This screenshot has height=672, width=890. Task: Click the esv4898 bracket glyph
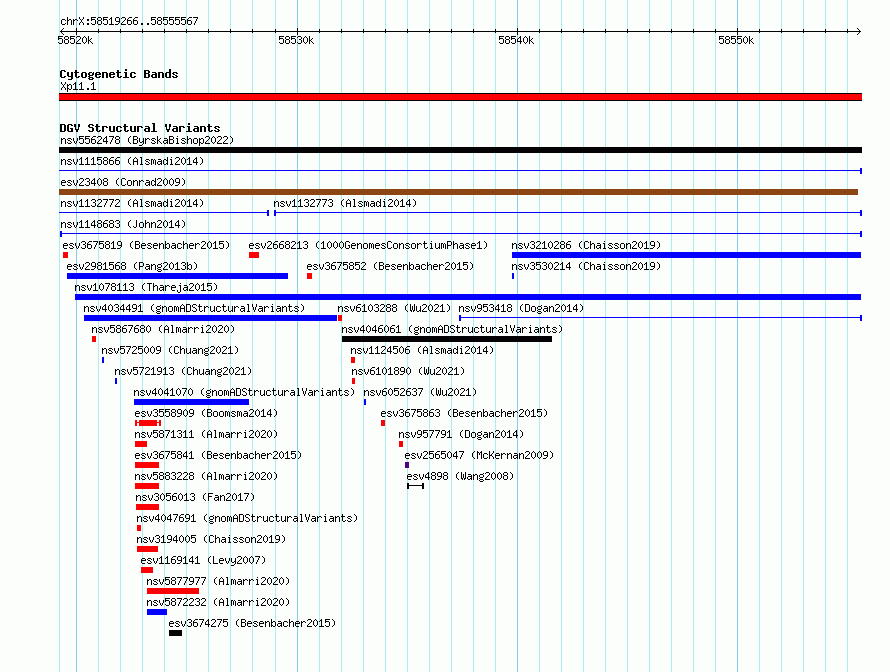[415, 486]
